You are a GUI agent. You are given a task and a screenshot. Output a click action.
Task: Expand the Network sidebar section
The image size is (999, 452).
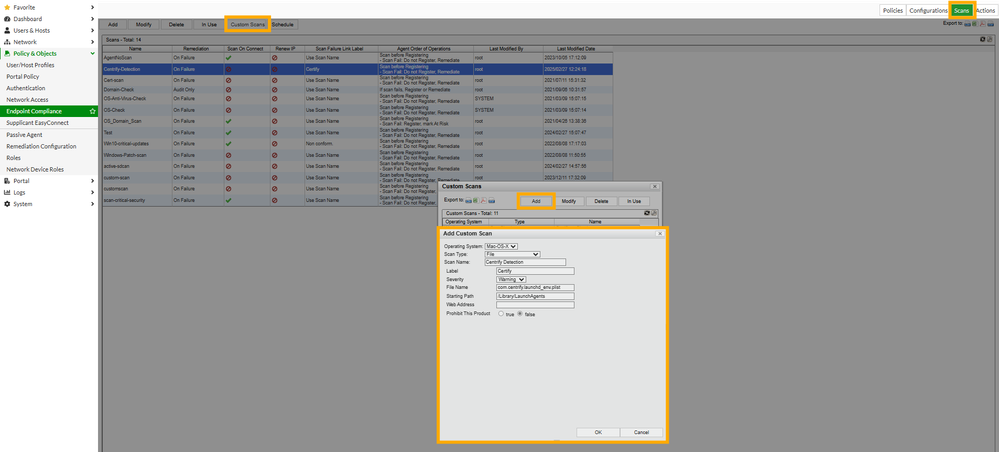[92, 41]
